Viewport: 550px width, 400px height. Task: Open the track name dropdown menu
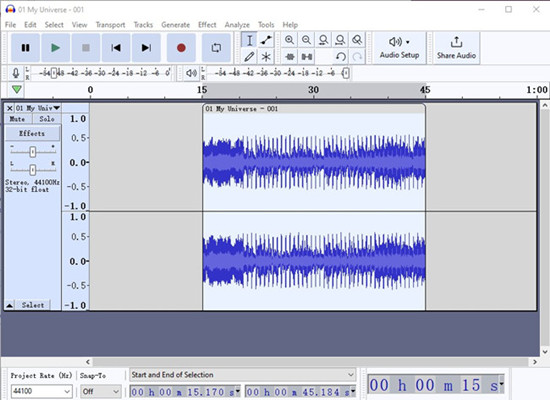pyautogui.click(x=38, y=108)
